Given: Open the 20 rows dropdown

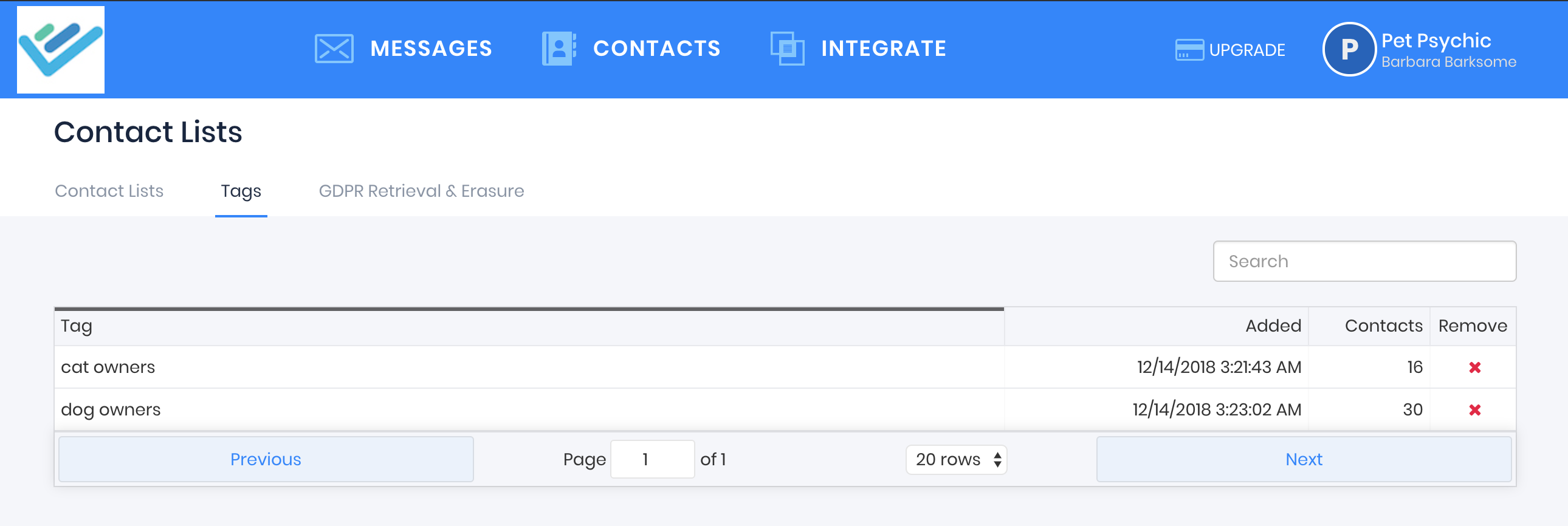Looking at the screenshot, I should [955, 459].
